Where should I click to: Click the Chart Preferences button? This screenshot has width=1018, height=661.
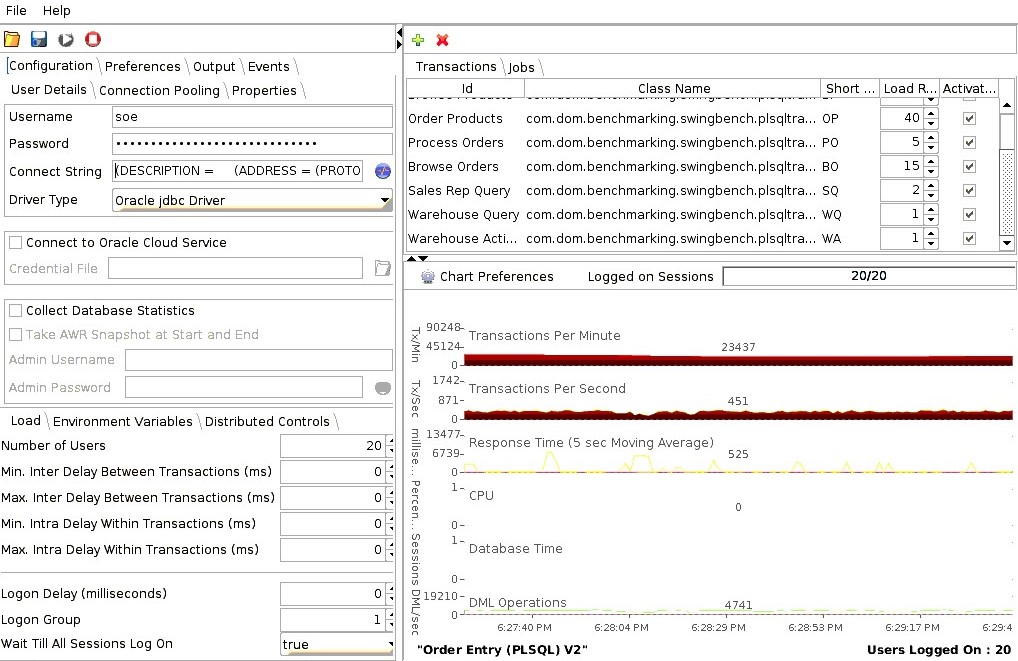[x=487, y=277]
